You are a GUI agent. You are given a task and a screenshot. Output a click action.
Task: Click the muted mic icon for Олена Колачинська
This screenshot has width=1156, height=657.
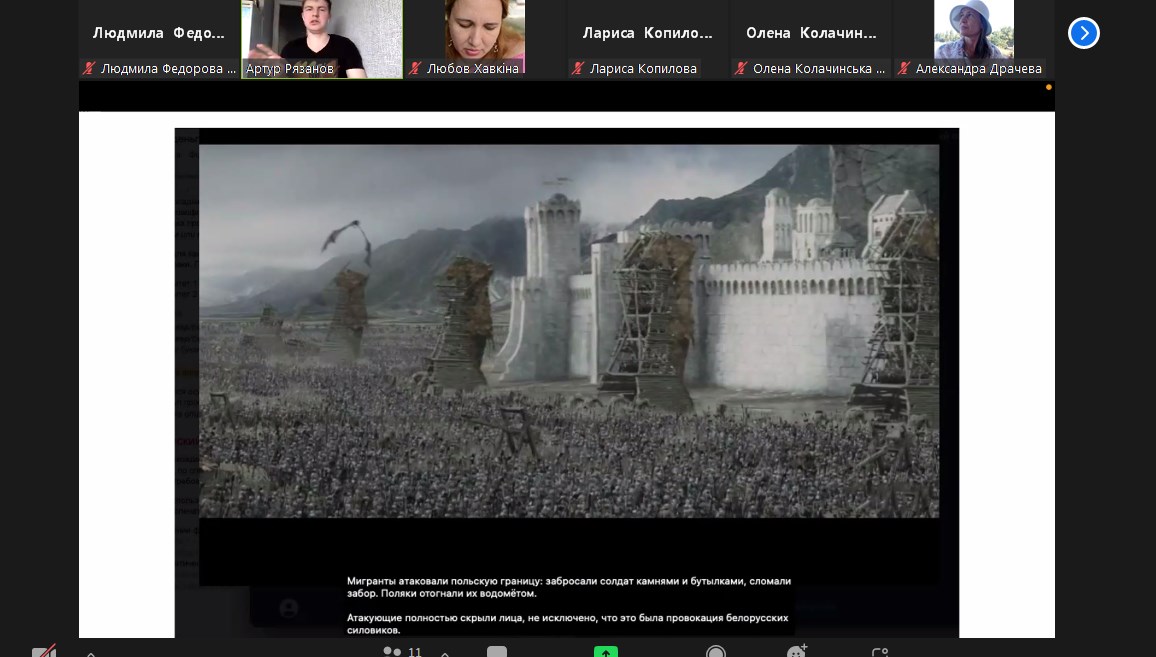(x=741, y=69)
